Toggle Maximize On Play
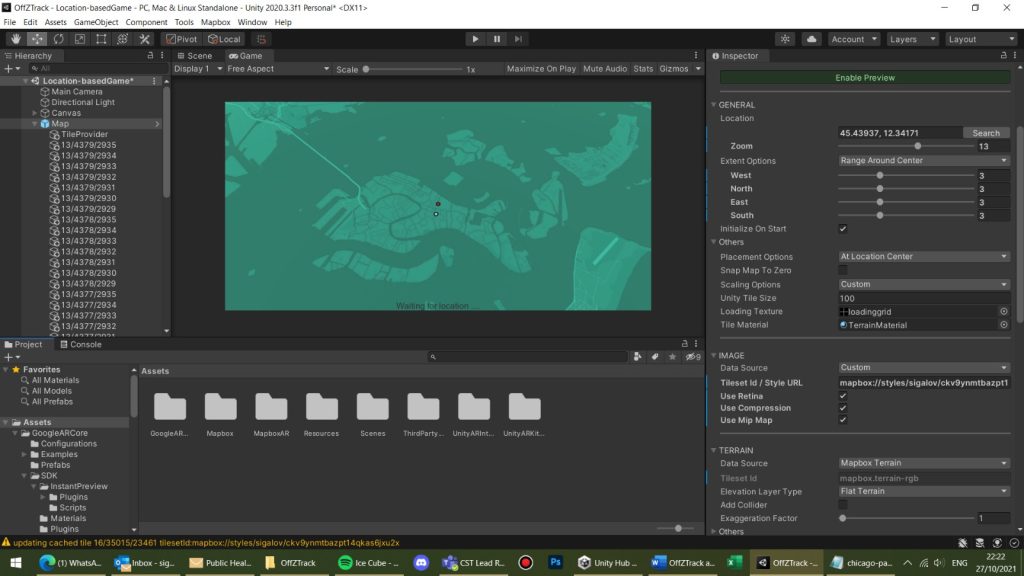The width and height of the screenshot is (1024, 576). pos(541,69)
